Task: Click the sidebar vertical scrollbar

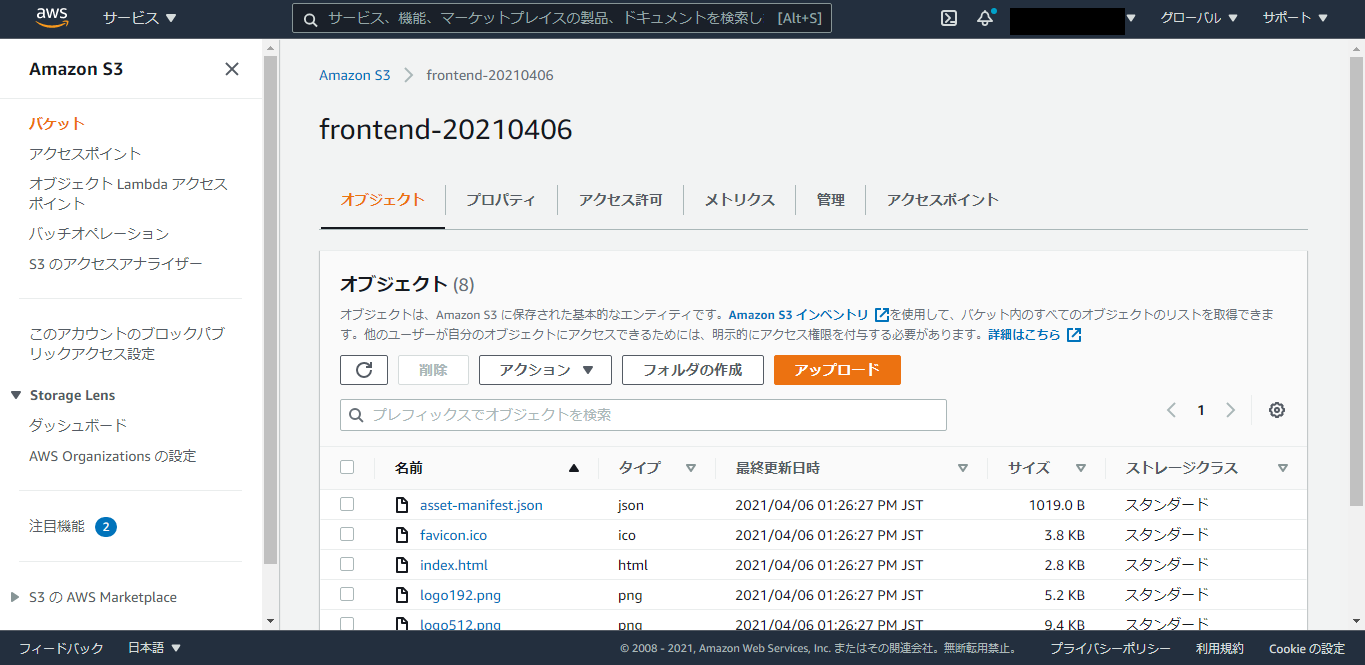Action: pos(270,310)
